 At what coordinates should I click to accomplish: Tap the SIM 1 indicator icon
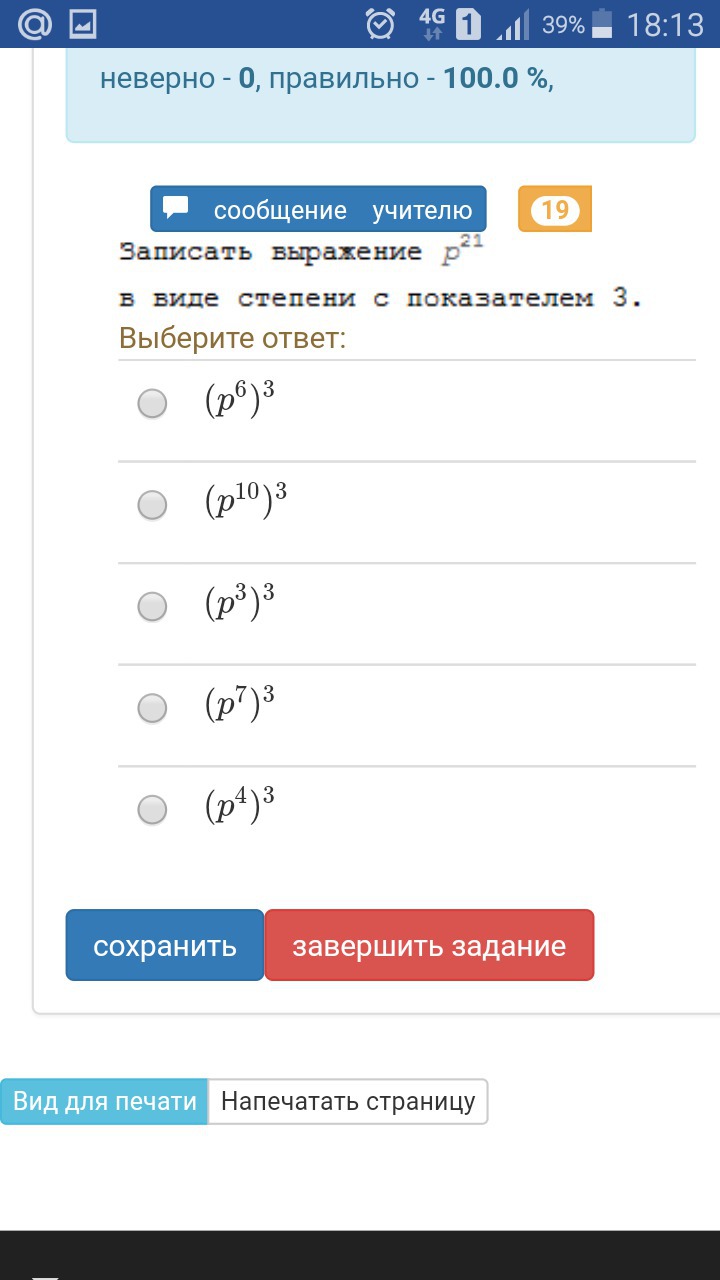pyautogui.click(x=468, y=24)
